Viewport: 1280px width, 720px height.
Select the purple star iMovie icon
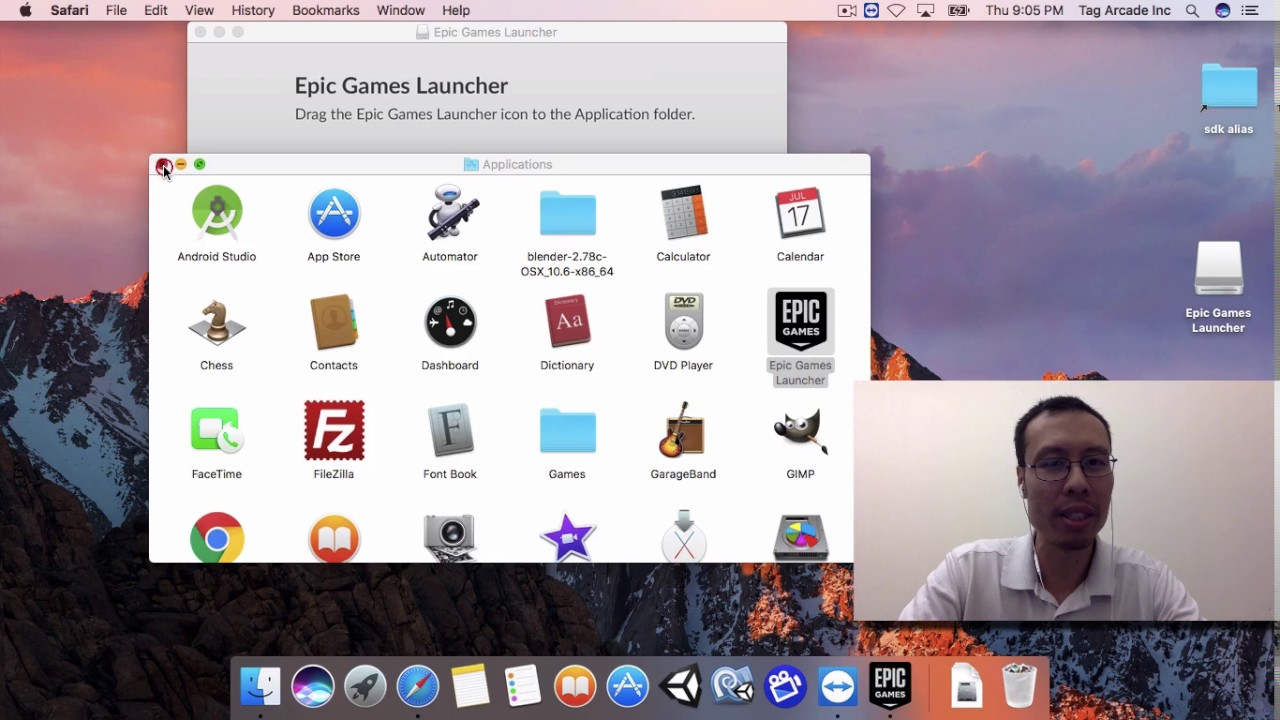[x=567, y=538]
